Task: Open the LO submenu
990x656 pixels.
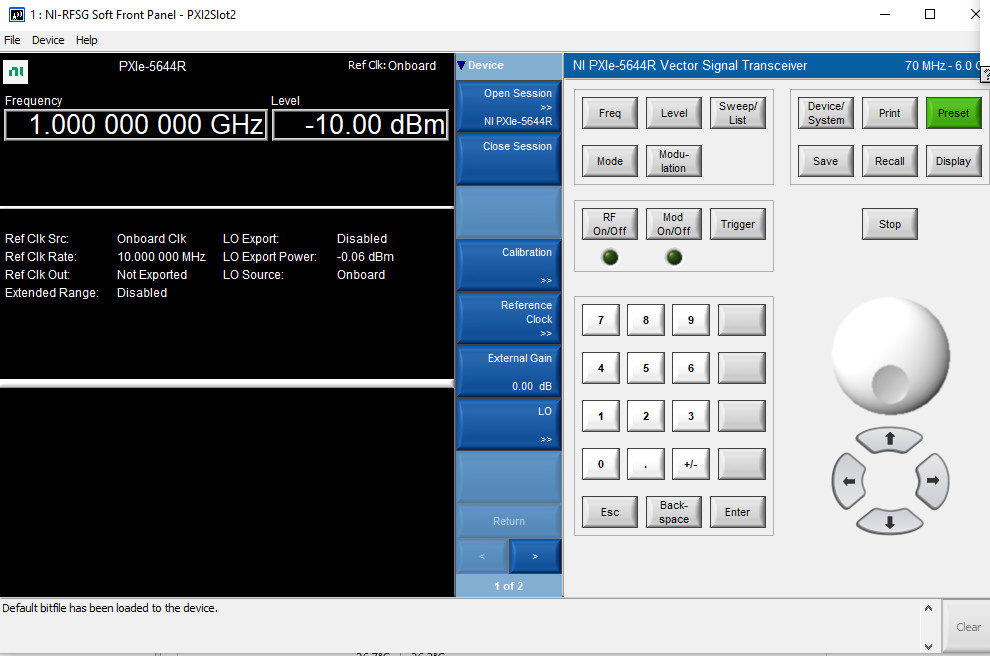Action: click(508, 424)
